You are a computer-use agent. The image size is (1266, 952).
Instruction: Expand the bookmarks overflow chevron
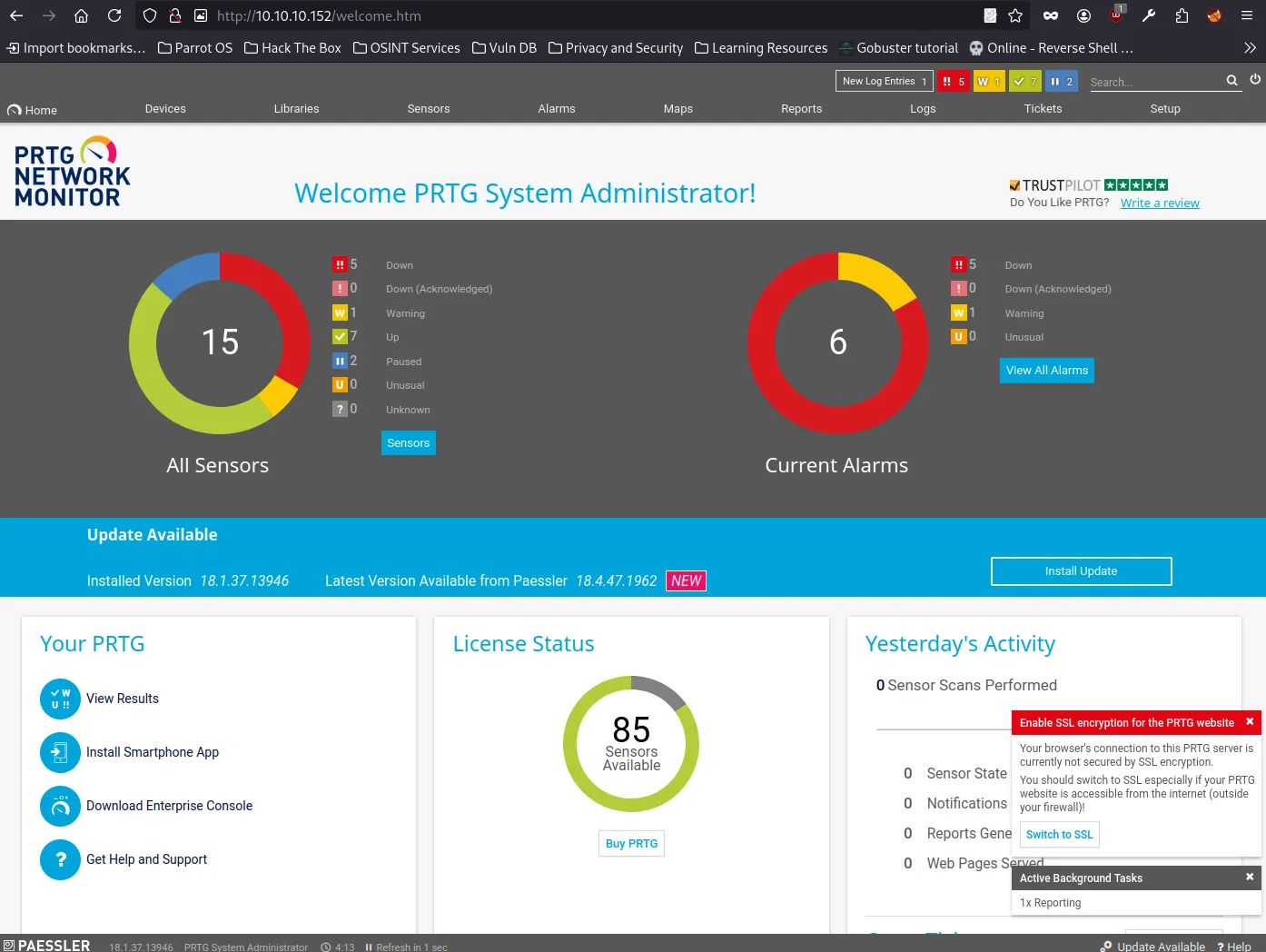[1250, 48]
